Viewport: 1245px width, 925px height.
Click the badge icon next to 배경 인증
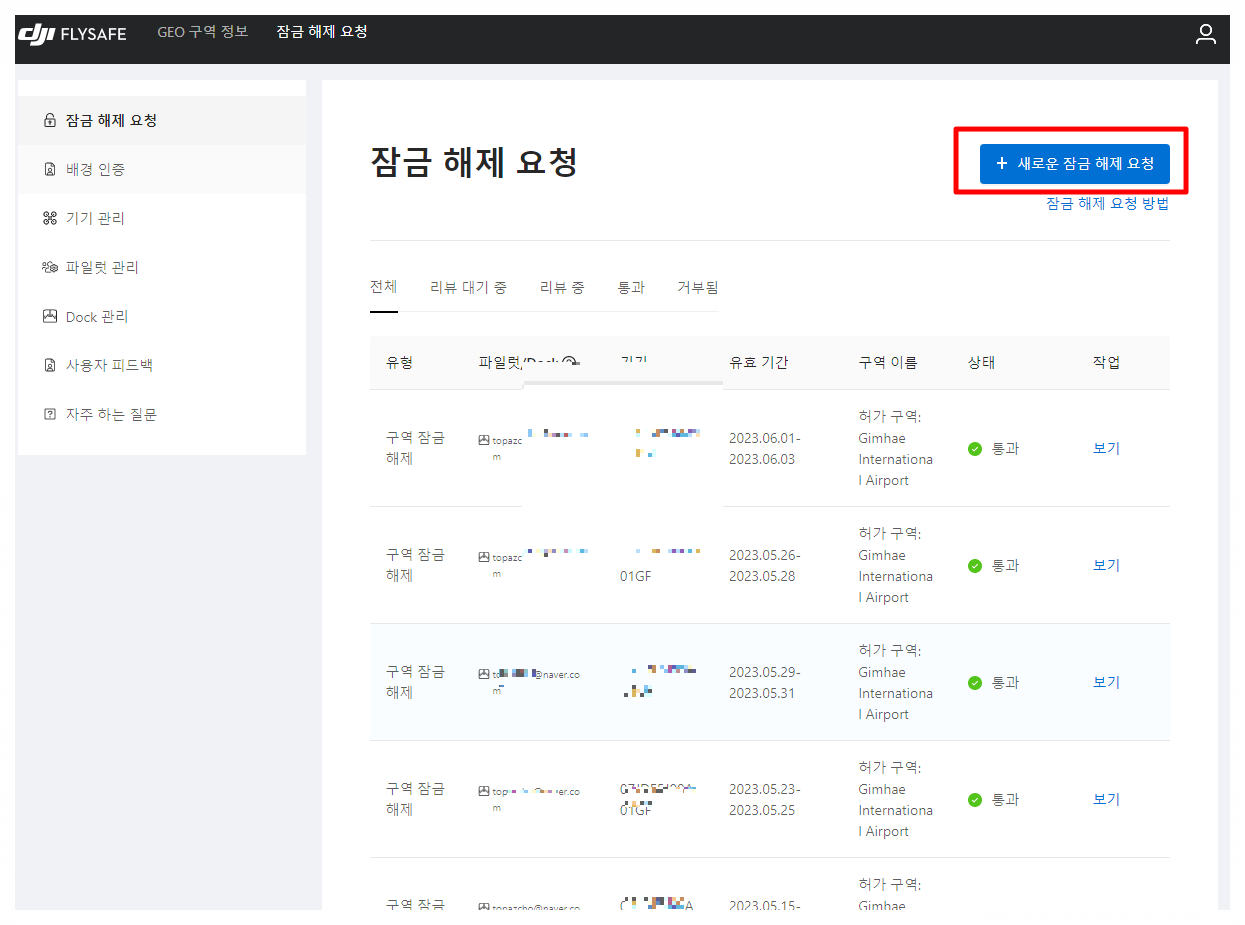click(x=50, y=170)
